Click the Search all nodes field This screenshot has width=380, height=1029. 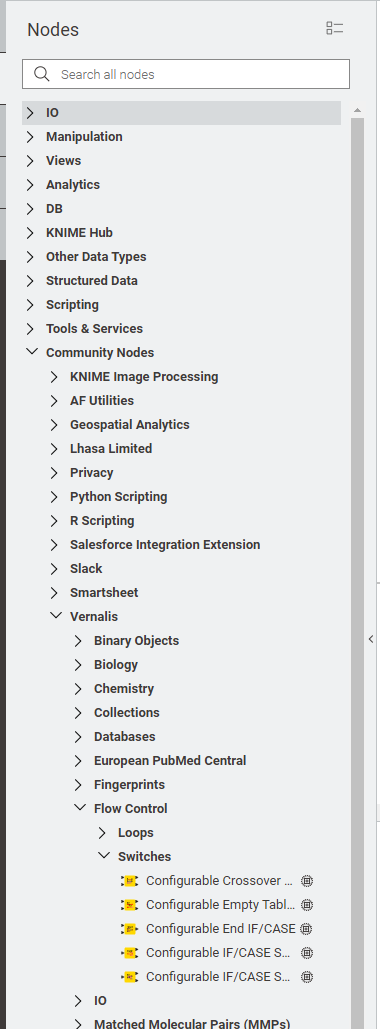[186, 74]
